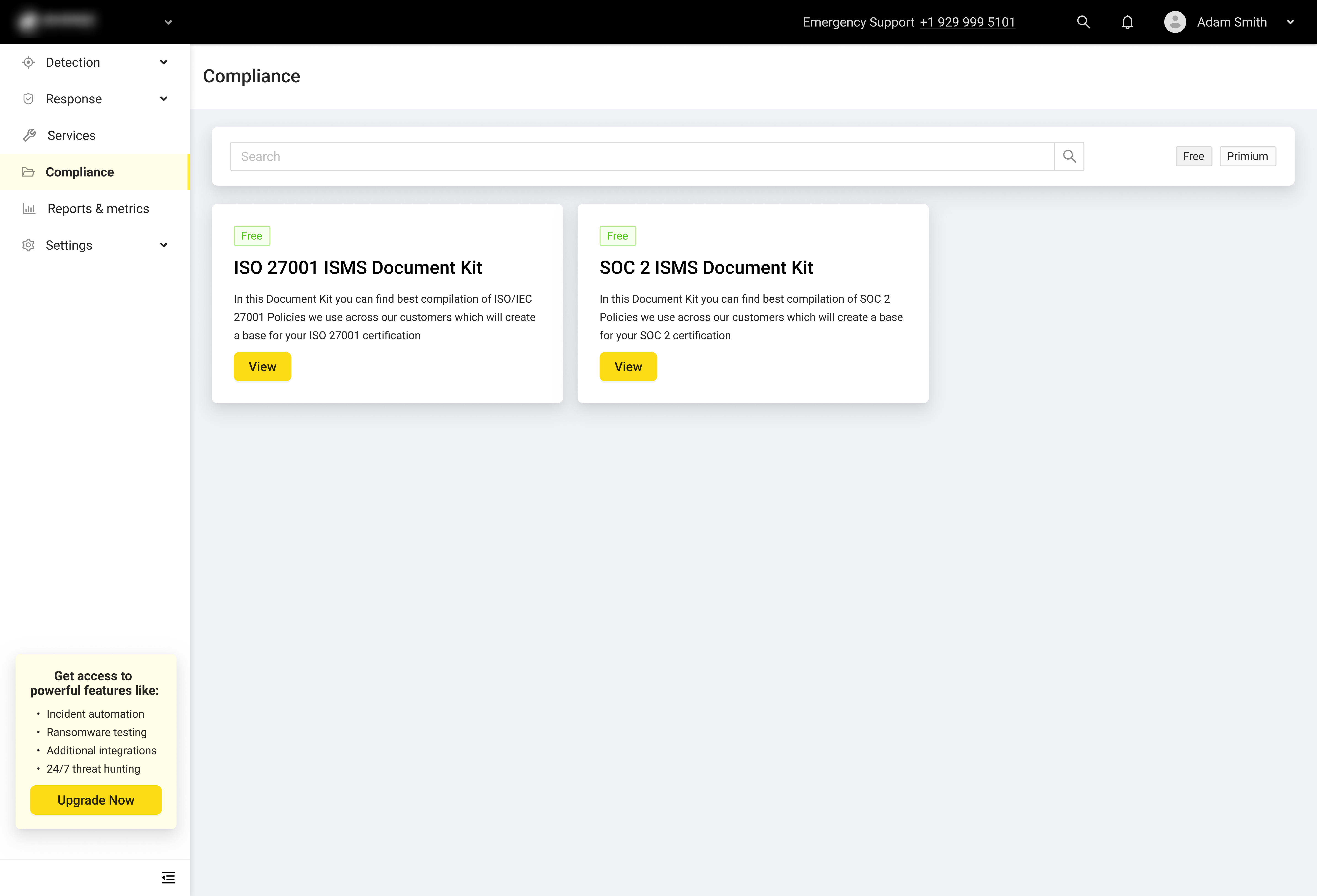Click the Upgrade Now button

tap(96, 800)
